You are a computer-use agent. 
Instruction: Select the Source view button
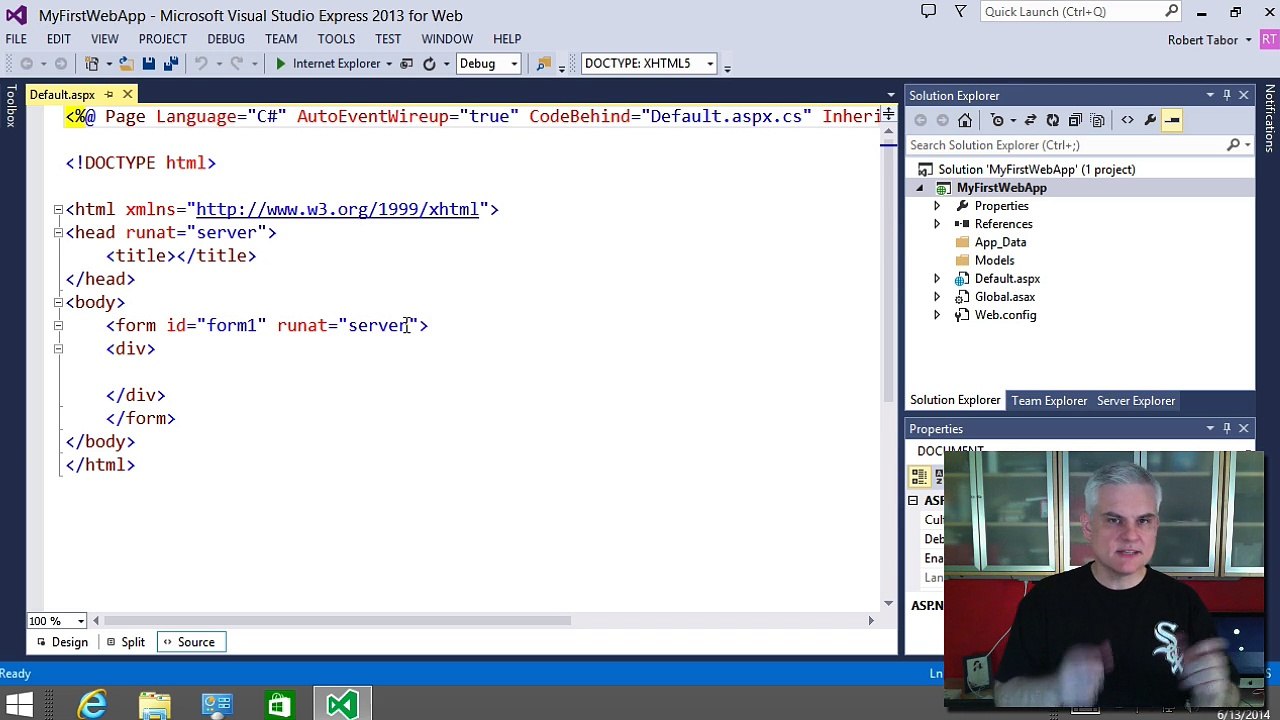192,642
